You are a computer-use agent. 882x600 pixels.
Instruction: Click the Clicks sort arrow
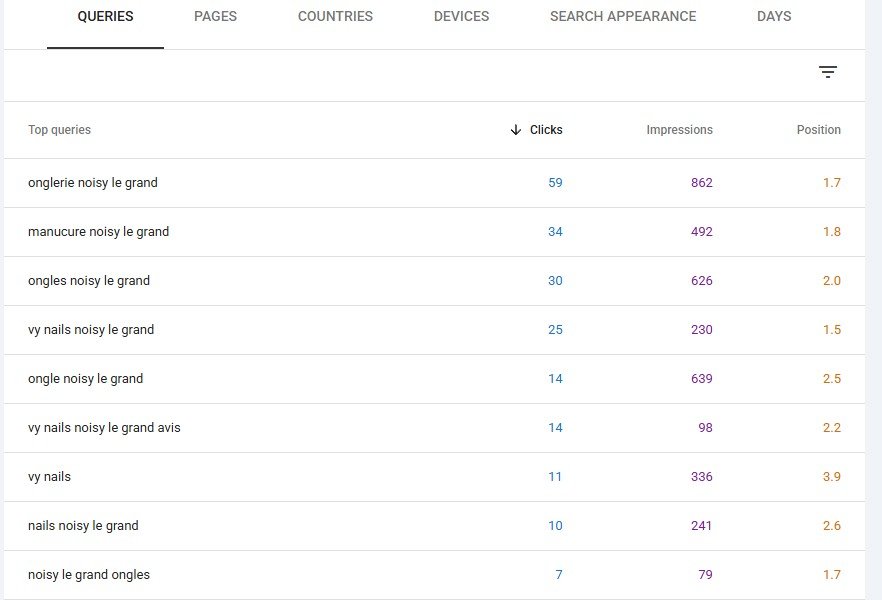coord(515,130)
